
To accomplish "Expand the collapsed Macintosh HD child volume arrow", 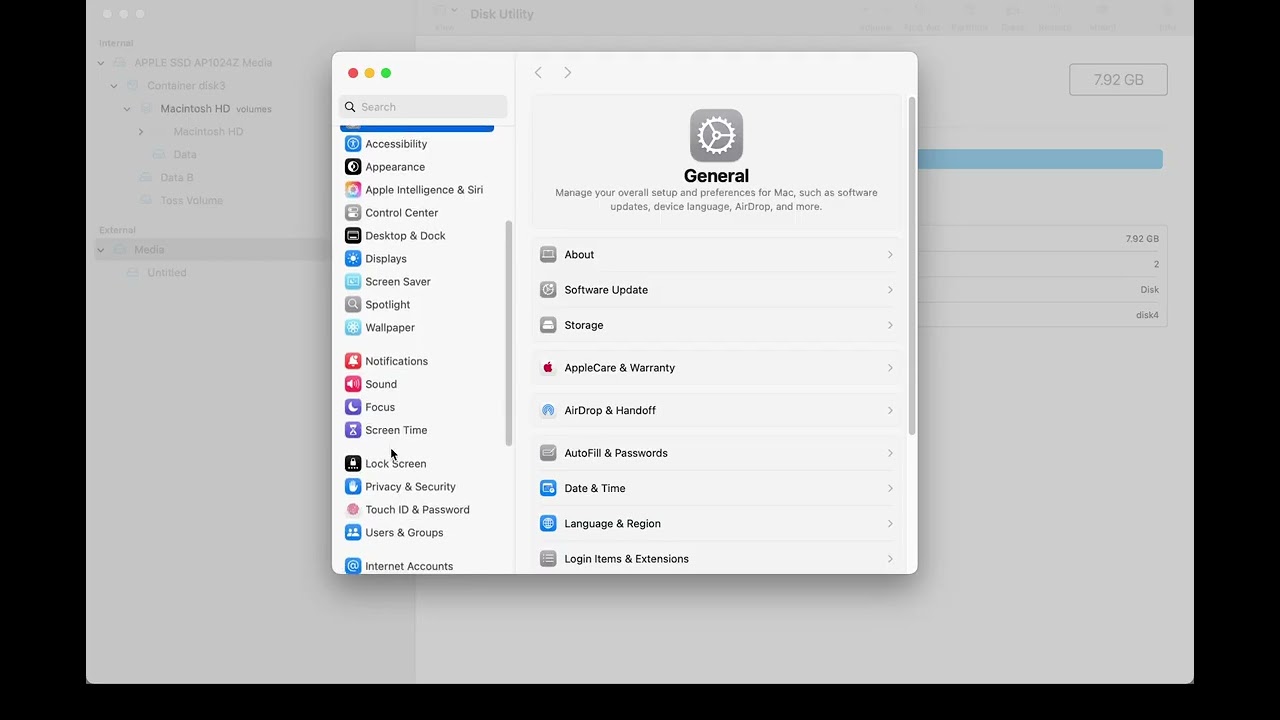I will click(x=141, y=132).
